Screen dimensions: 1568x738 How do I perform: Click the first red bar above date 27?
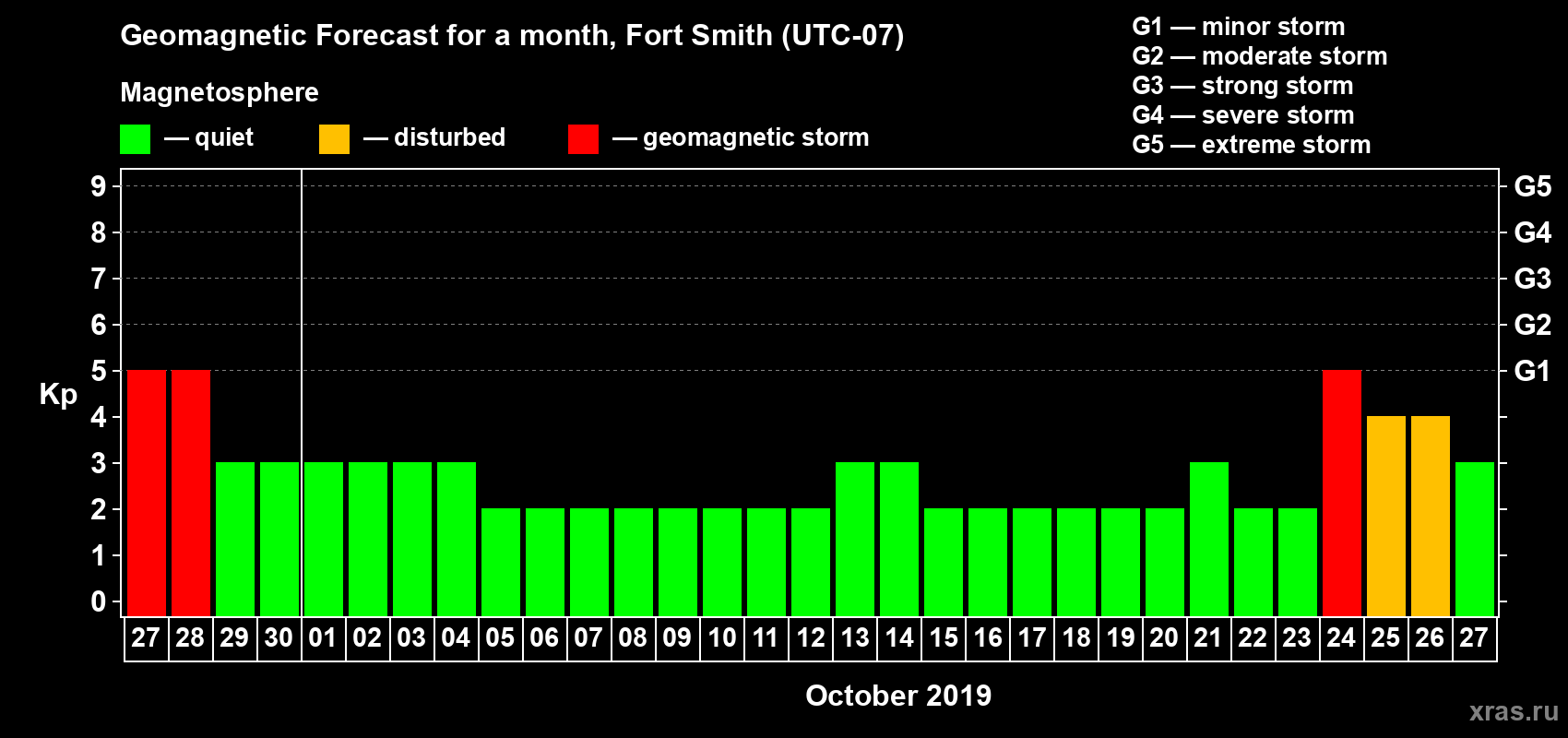click(147, 493)
